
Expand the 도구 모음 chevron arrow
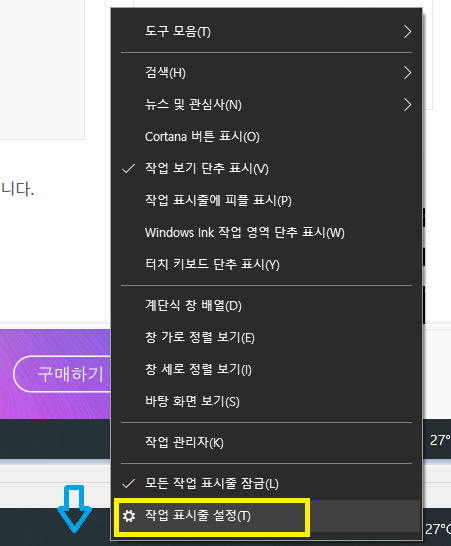click(x=407, y=32)
